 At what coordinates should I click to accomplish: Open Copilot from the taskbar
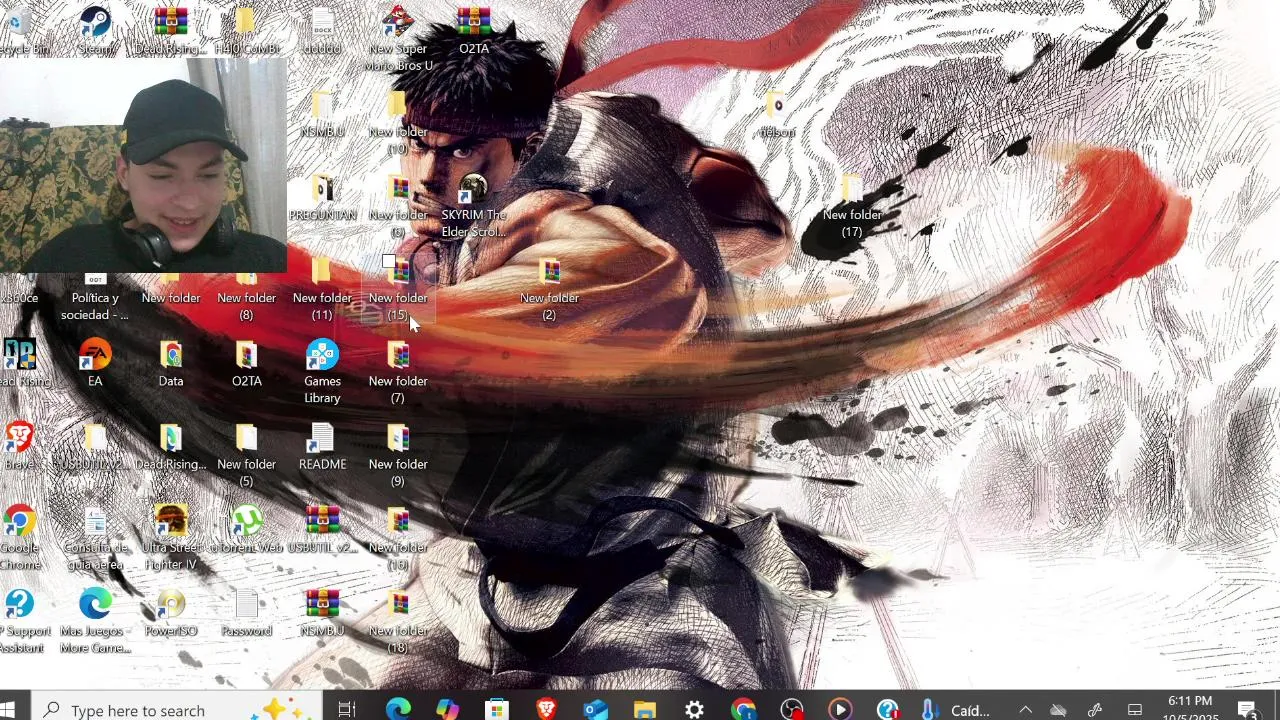[447, 709]
